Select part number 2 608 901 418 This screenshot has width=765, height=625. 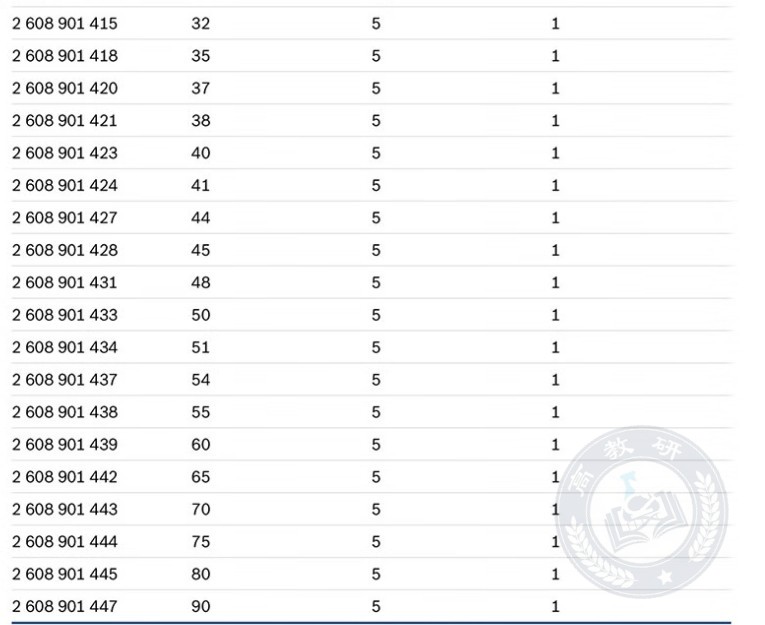coord(65,56)
